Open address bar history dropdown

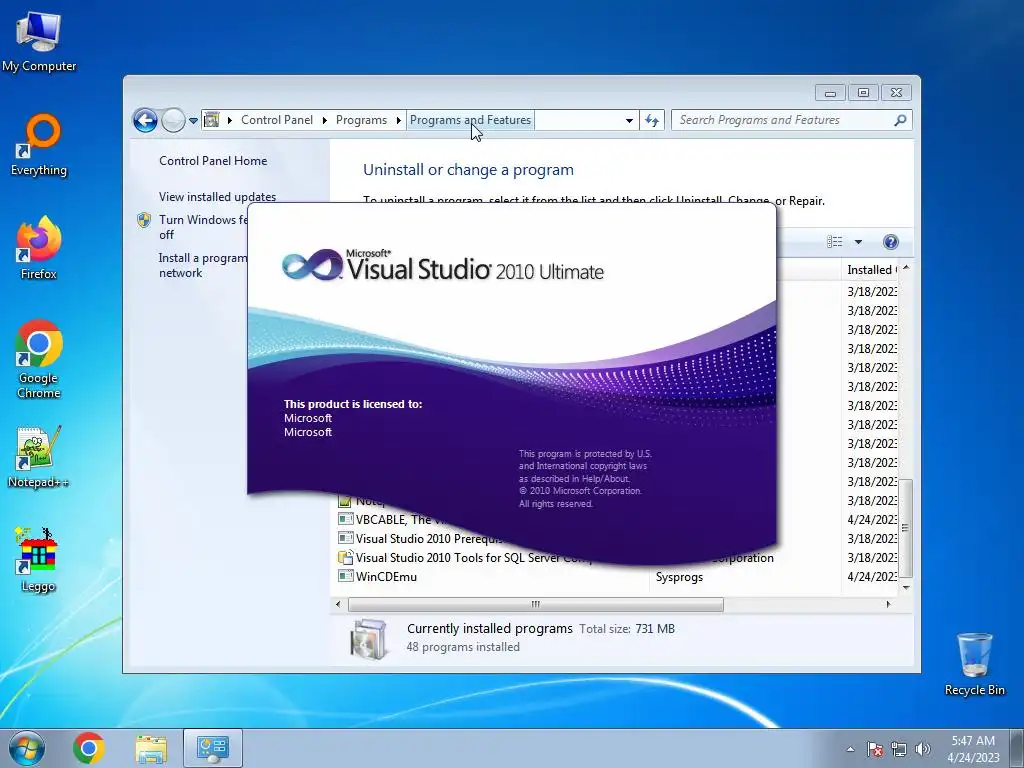click(629, 120)
